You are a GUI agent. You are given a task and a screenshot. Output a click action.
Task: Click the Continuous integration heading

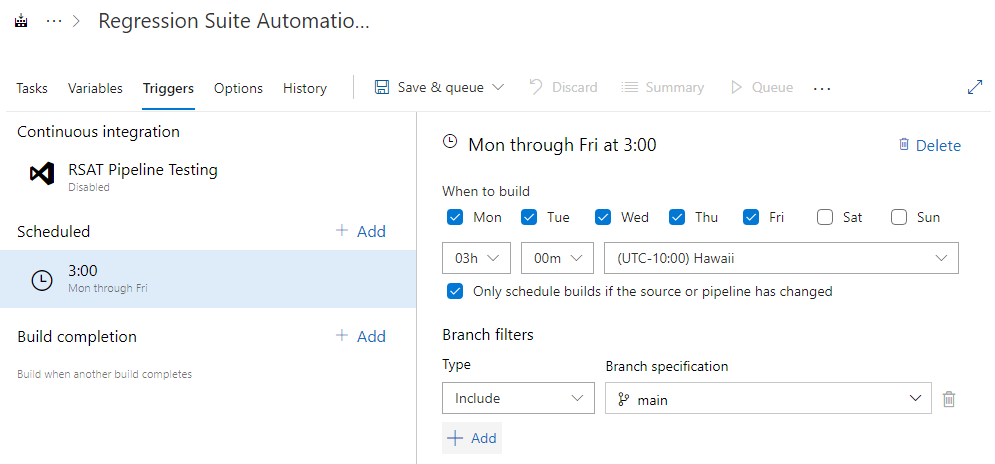pyautogui.click(x=98, y=132)
